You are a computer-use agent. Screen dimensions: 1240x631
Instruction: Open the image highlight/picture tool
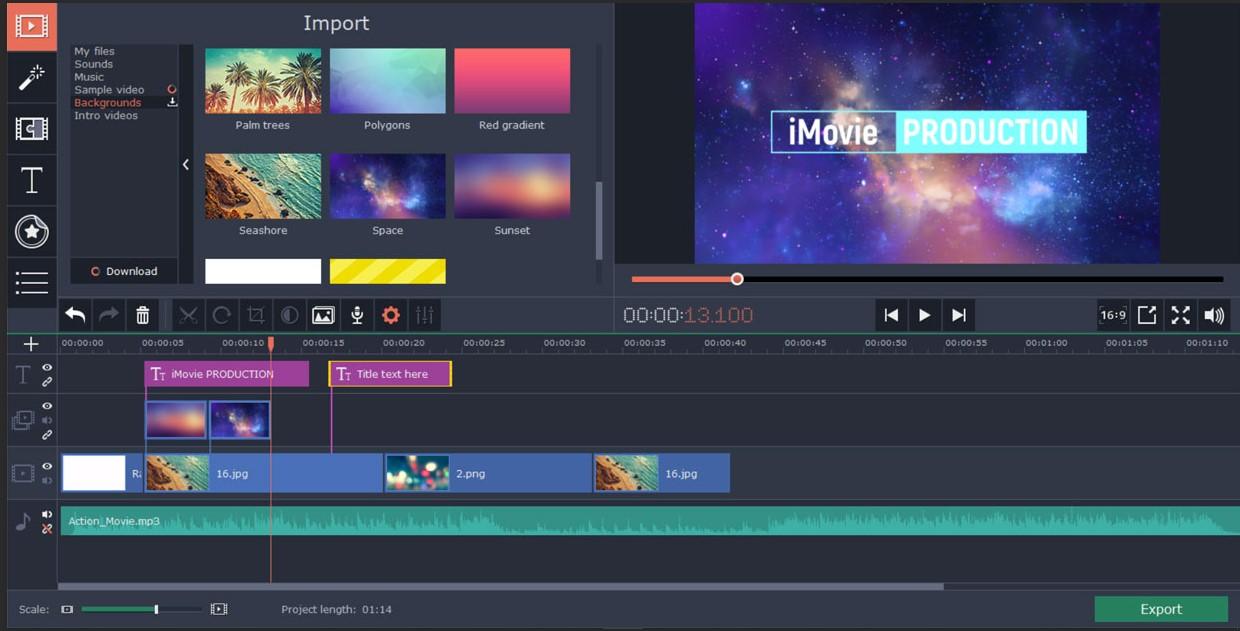coord(323,315)
